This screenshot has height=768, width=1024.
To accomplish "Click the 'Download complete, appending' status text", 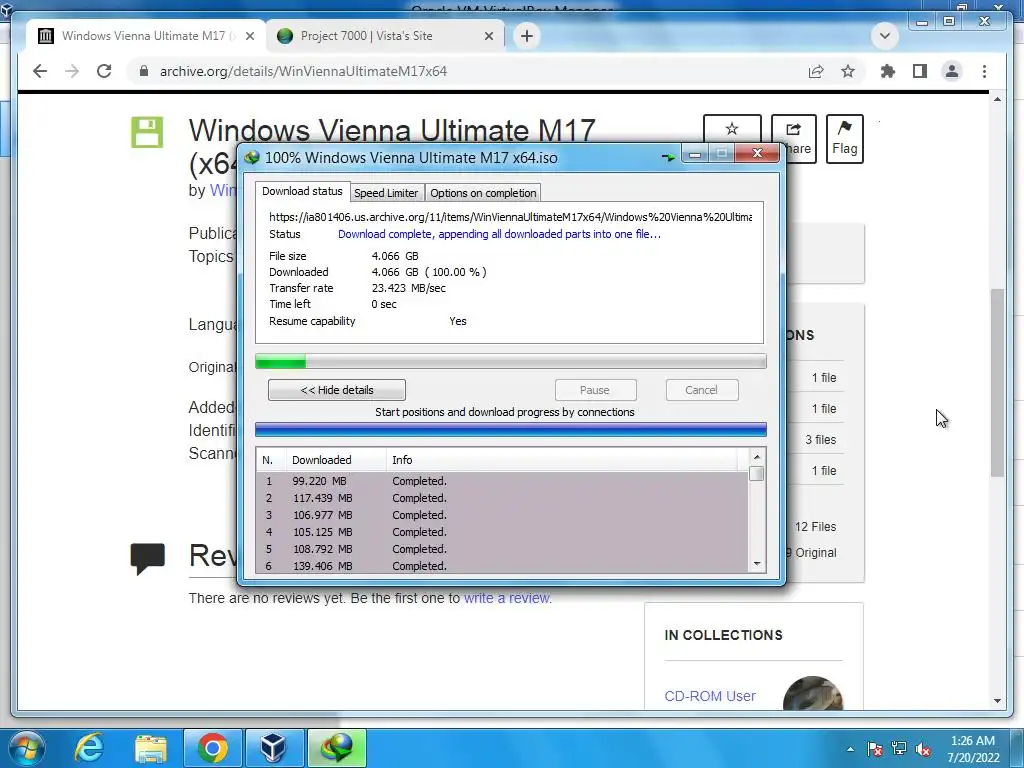I will [500, 234].
